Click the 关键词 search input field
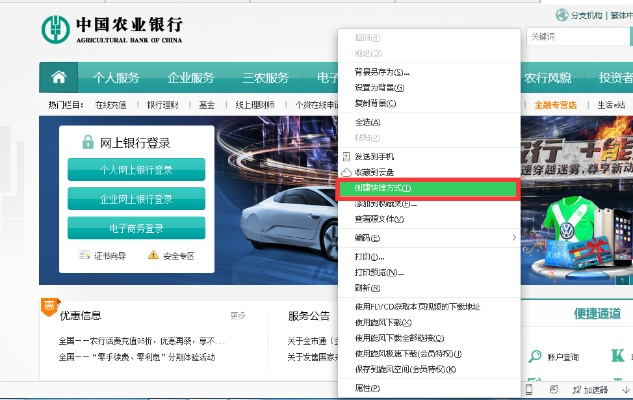Viewport: 633px width, 400px height. tap(578, 37)
